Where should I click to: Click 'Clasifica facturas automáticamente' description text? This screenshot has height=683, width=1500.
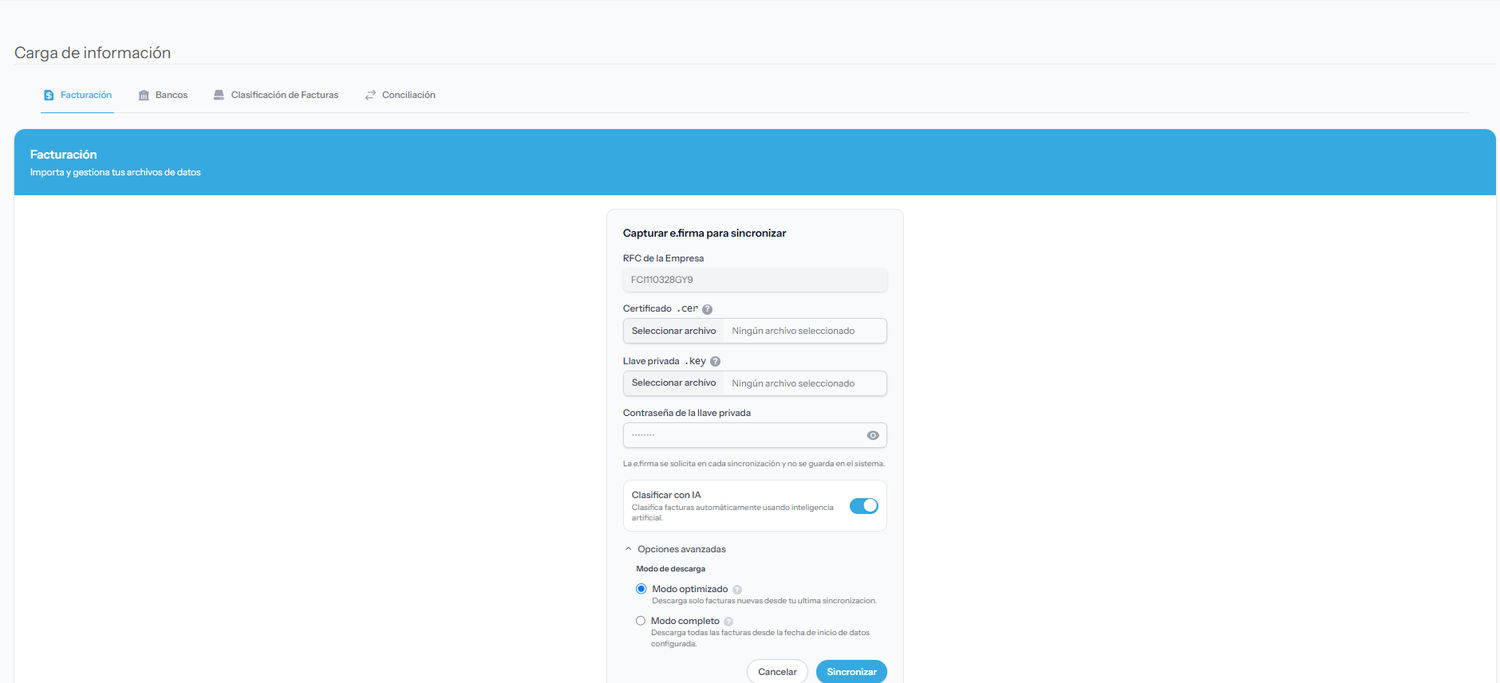pos(732,512)
